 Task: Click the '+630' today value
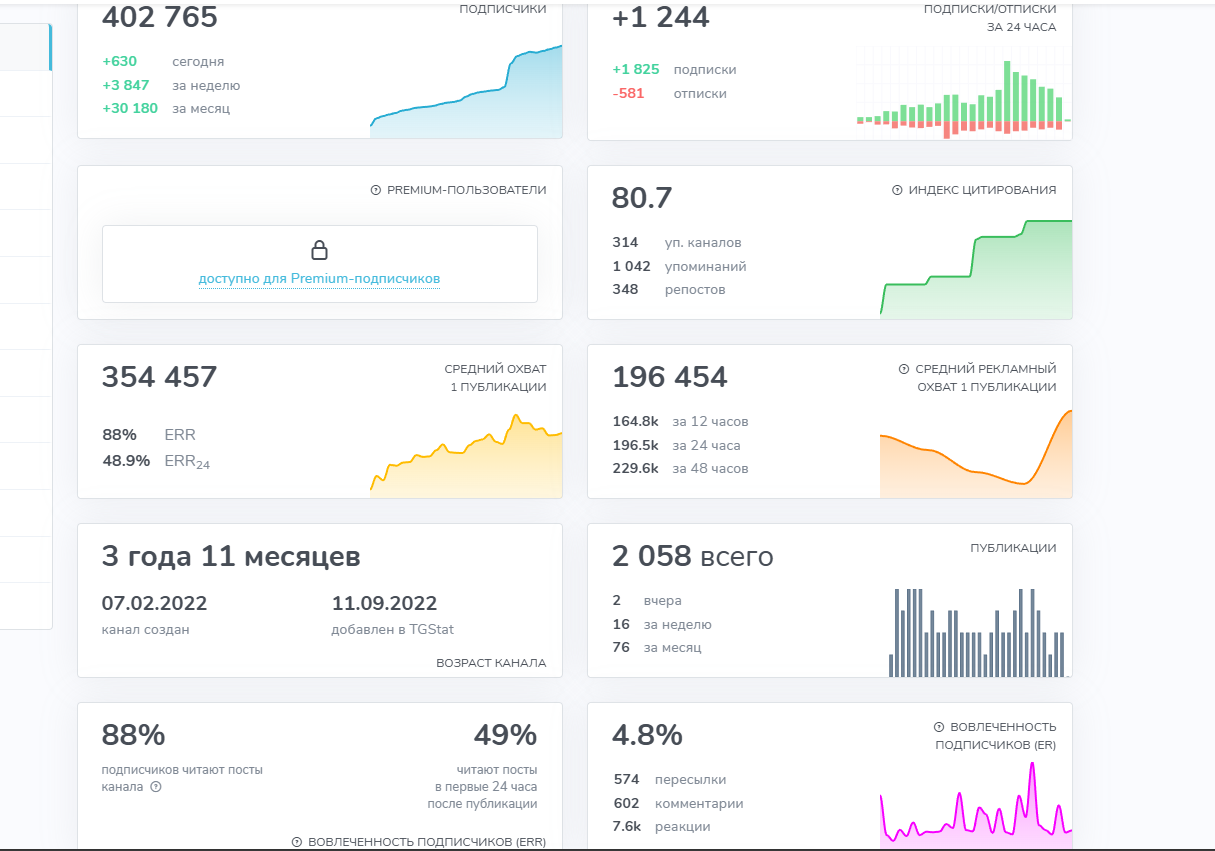point(119,61)
